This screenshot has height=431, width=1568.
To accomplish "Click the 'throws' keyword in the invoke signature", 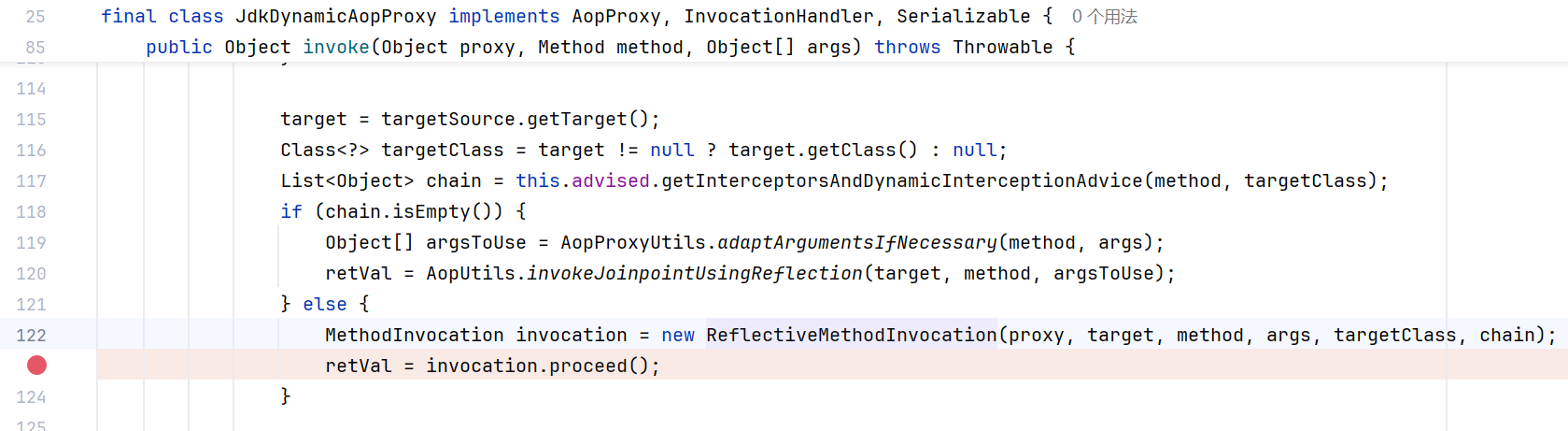I will click(908, 47).
